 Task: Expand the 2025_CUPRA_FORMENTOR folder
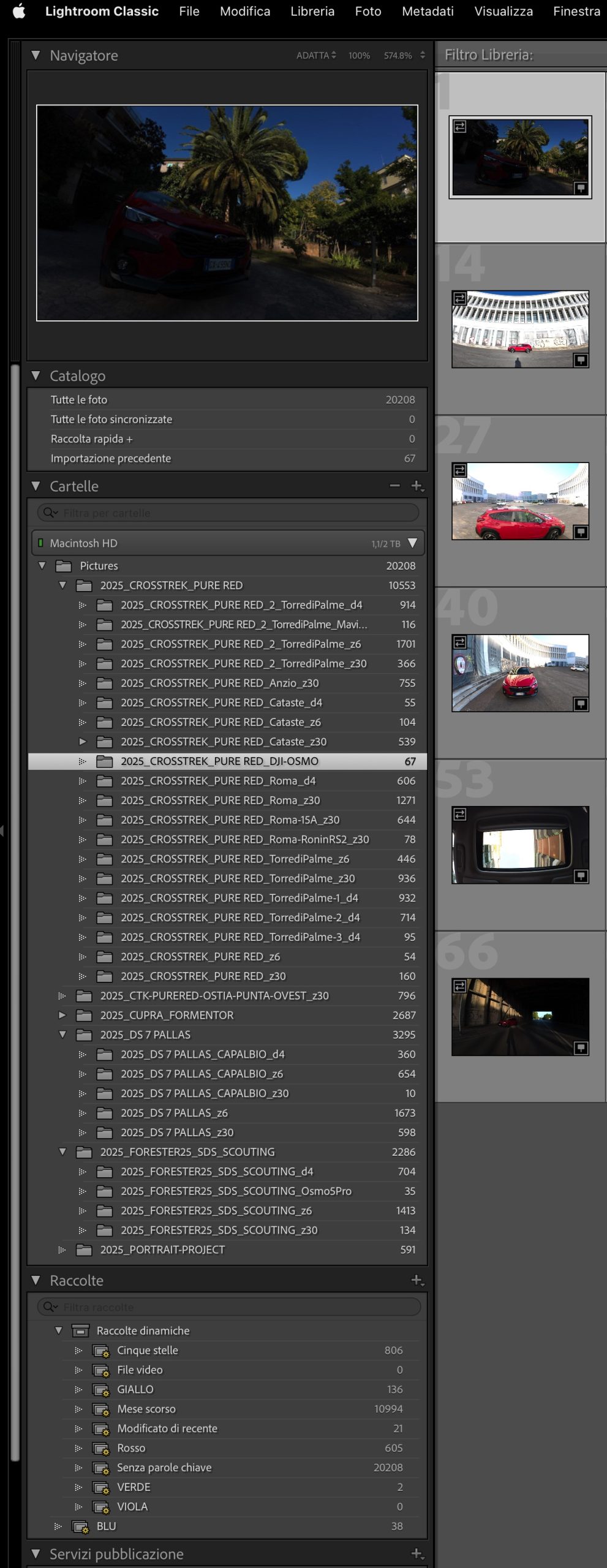point(62,1015)
